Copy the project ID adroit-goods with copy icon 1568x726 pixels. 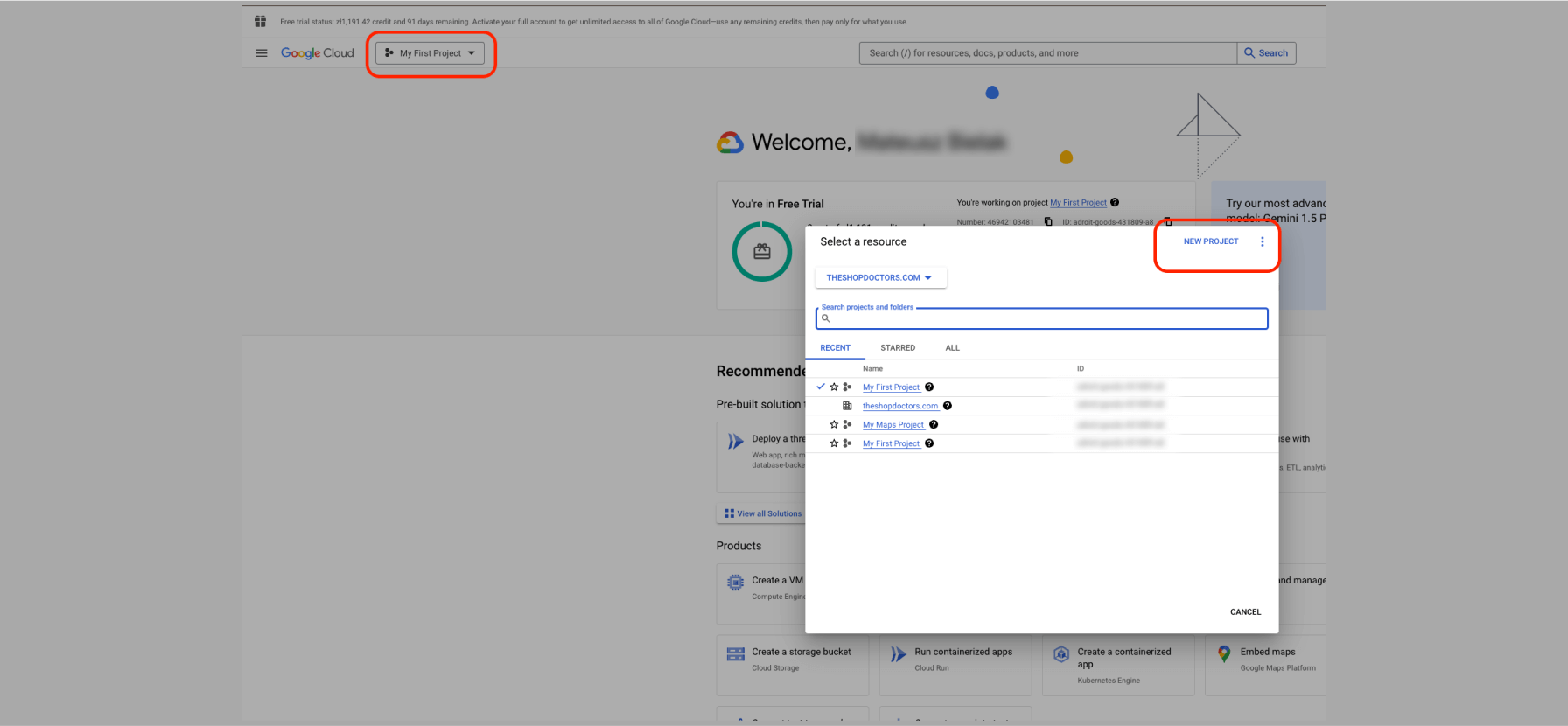[1167, 222]
